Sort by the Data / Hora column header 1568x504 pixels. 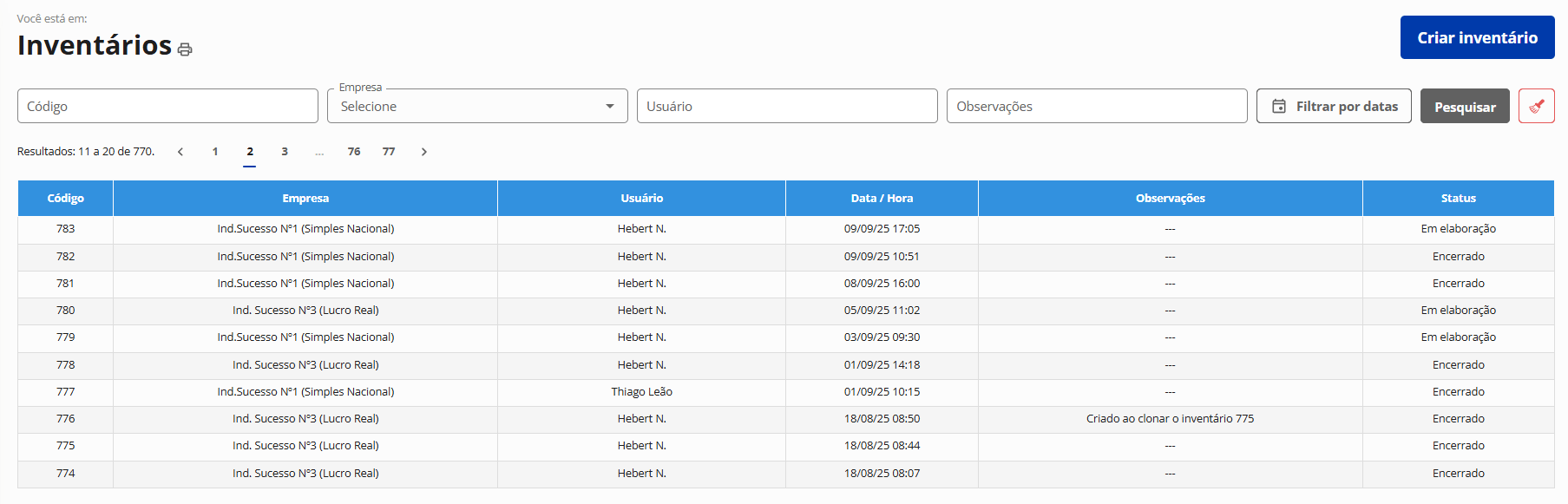pos(882,198)
